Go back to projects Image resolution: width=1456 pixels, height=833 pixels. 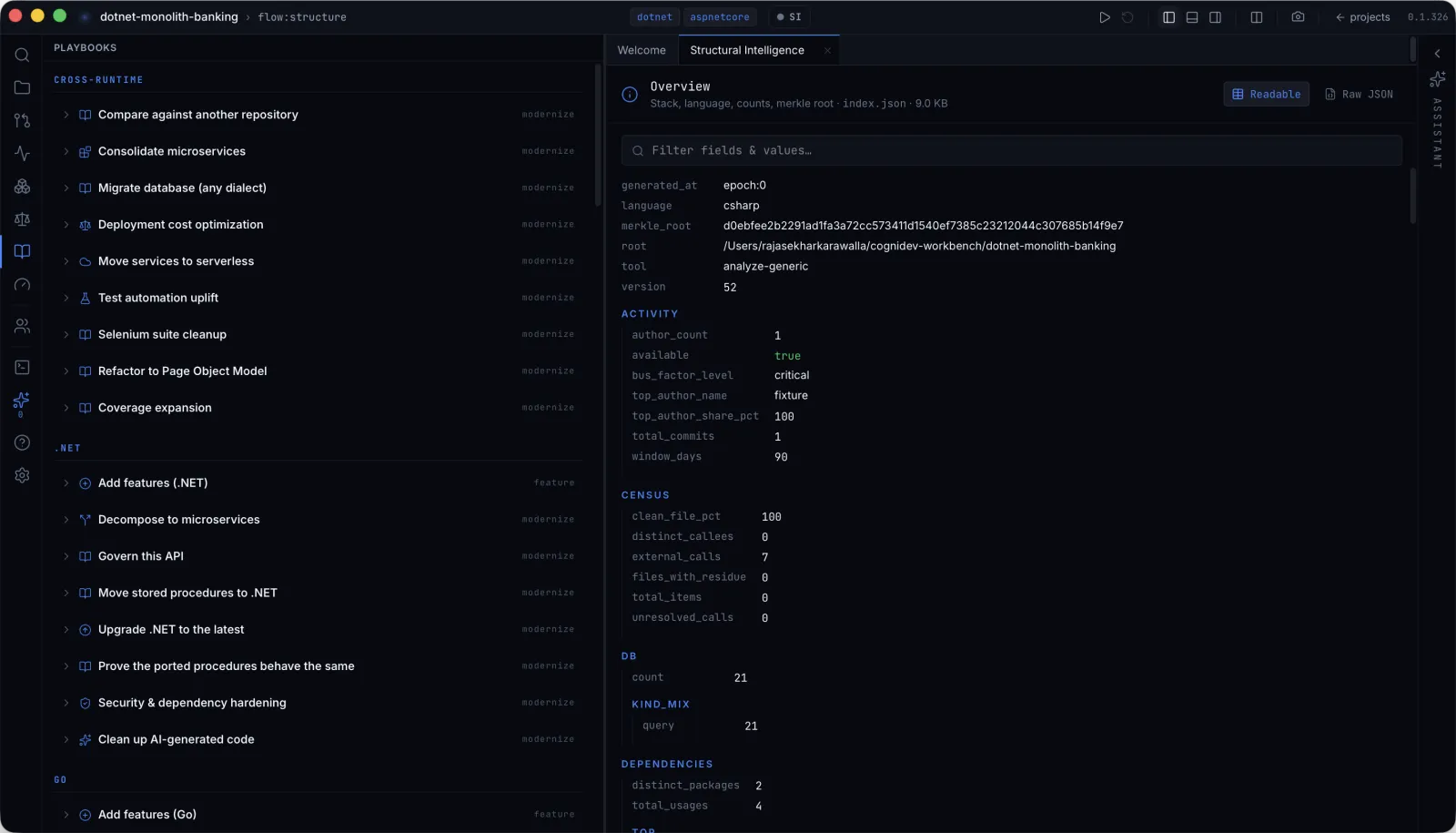[1362, 17]
